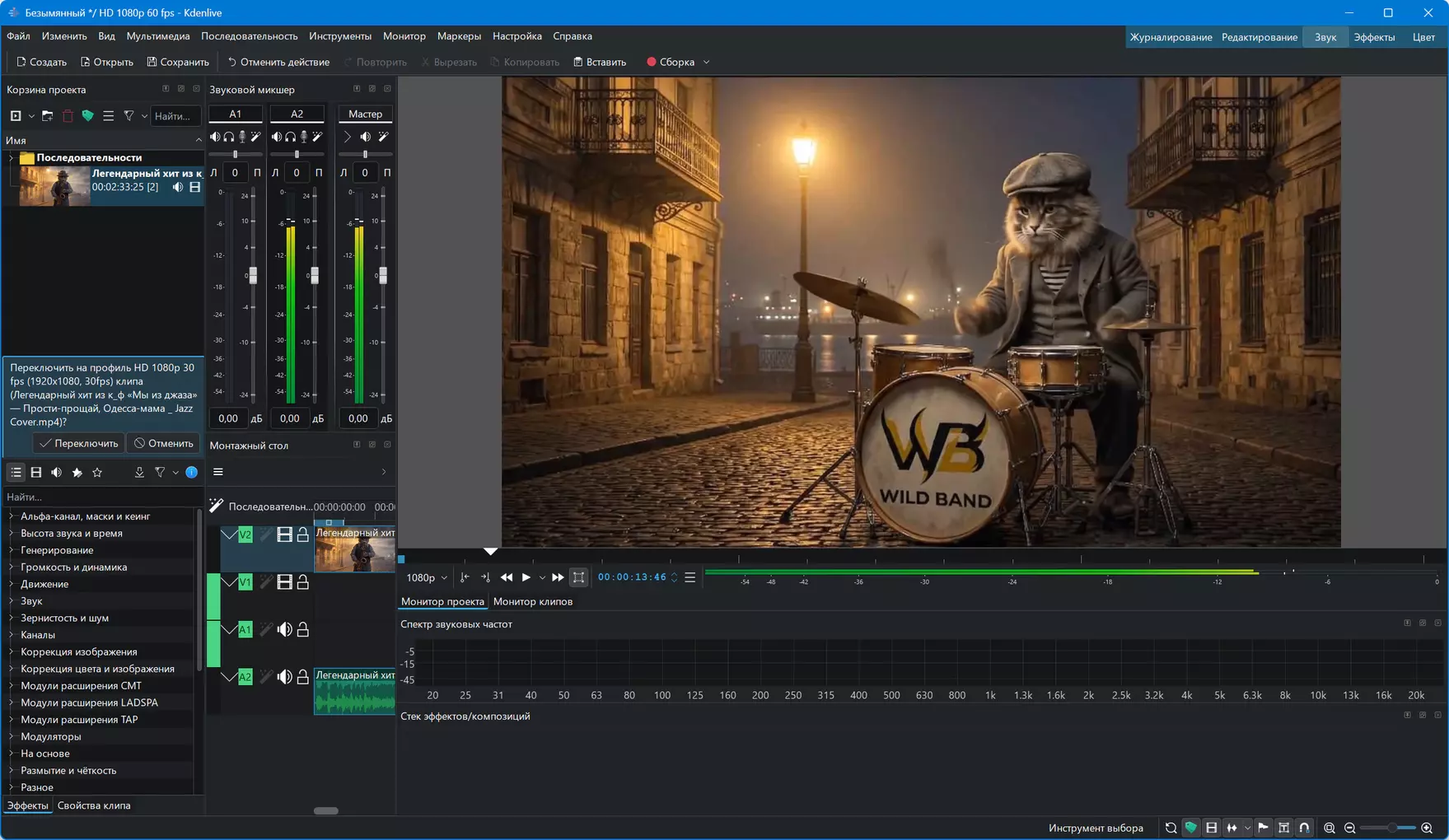The image size is (1449, 840).
Task: Click the Создать toolbar button
Action: coord(41,62)
